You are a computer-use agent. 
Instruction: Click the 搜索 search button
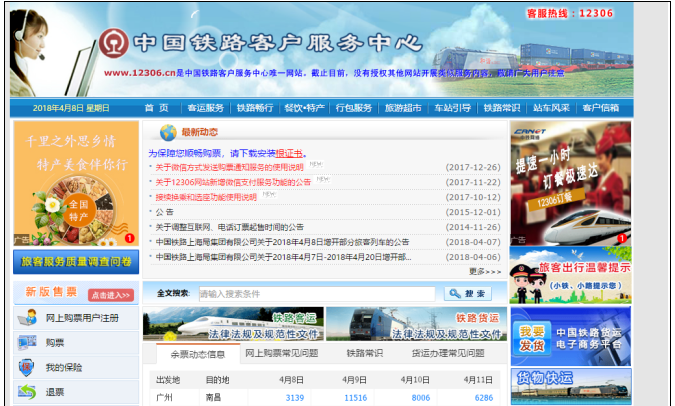click(x=468, y=294)
